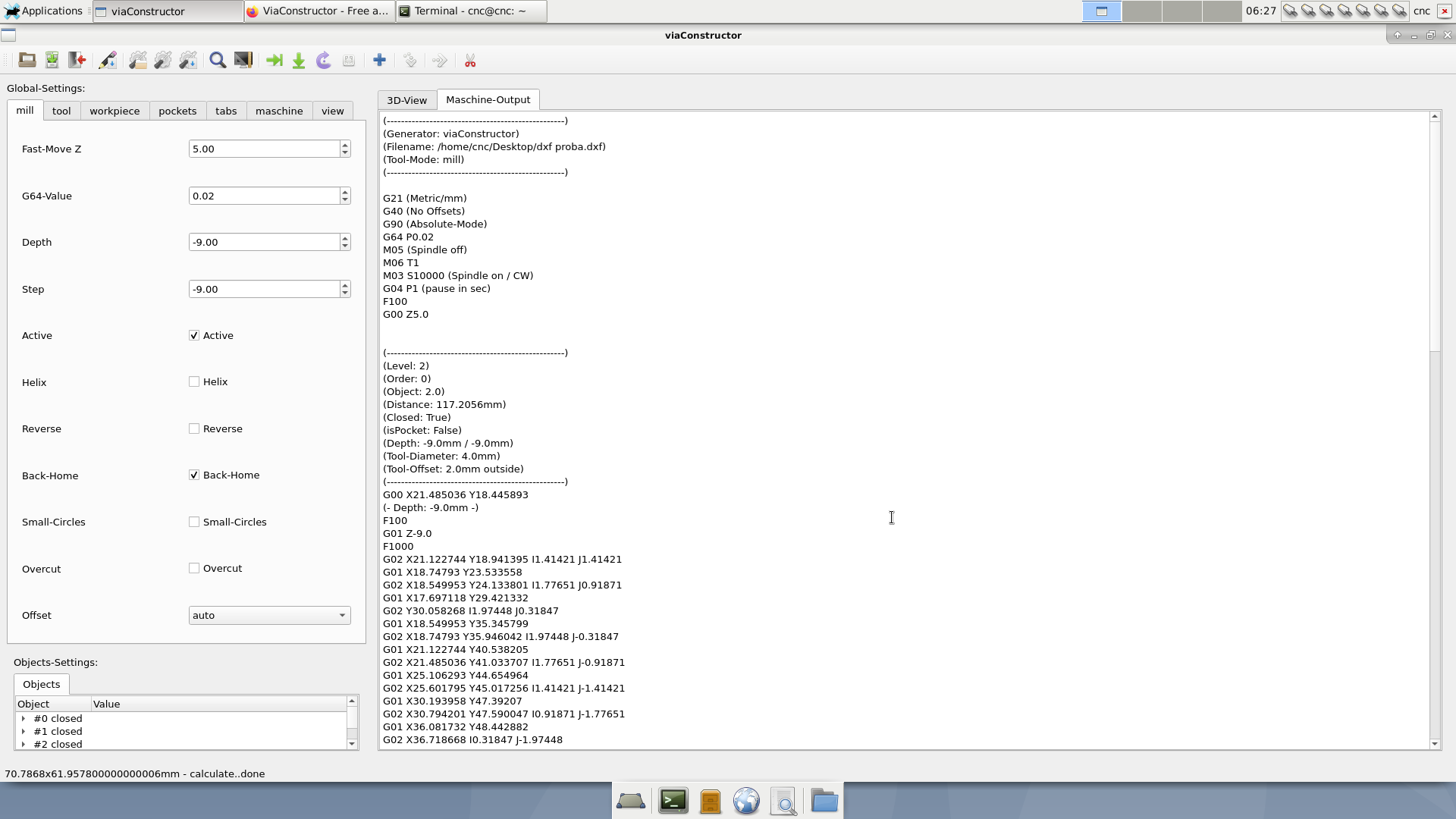Switch to the maschine tab
1456x819 pixels.
point(279,111)
